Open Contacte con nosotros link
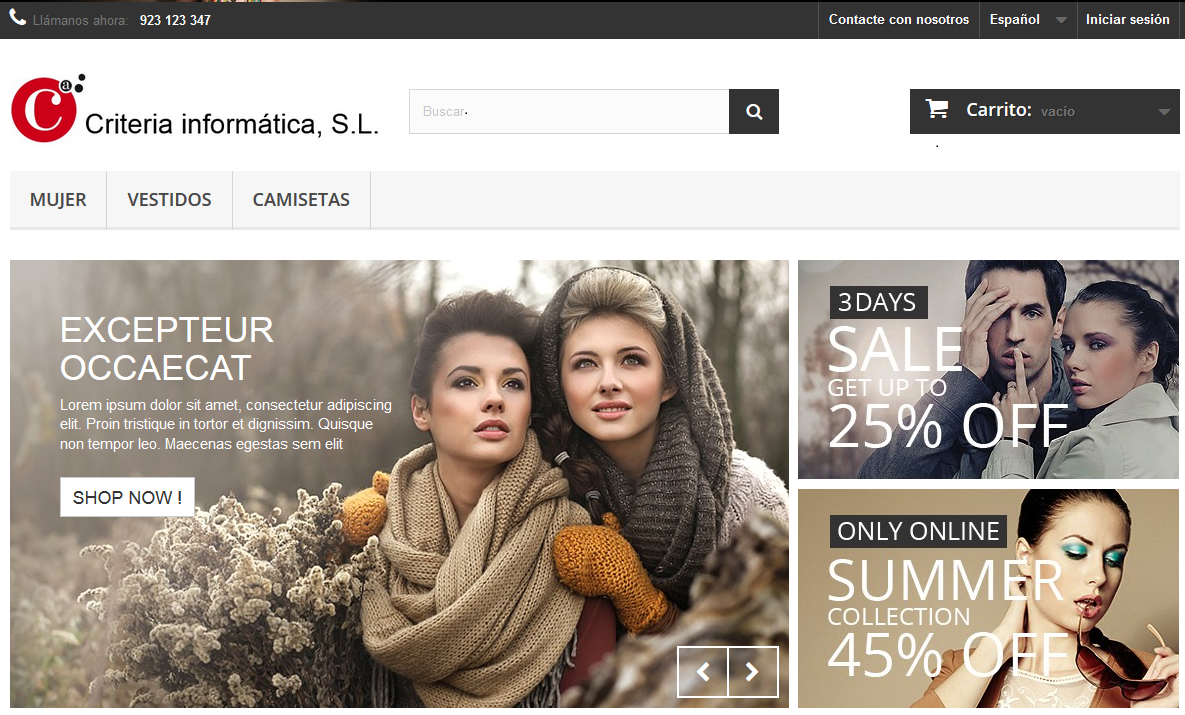The image size is (1185, 715). coord(899,20)
